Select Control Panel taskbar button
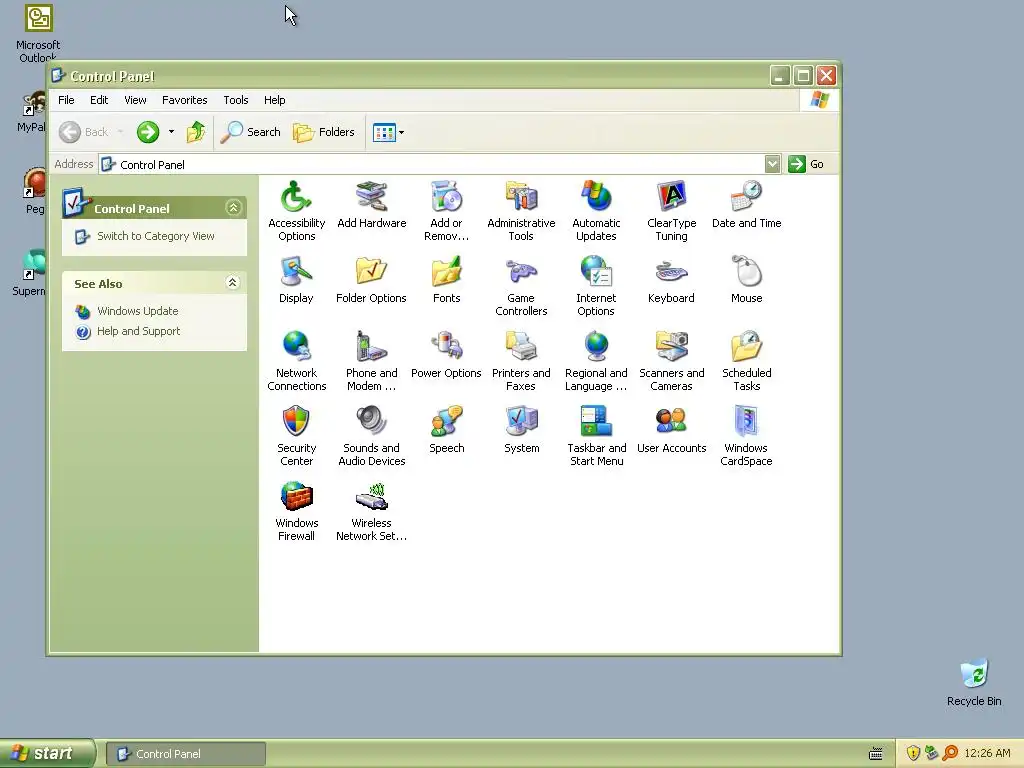1024x768 pixels. [x=185, y=754]
